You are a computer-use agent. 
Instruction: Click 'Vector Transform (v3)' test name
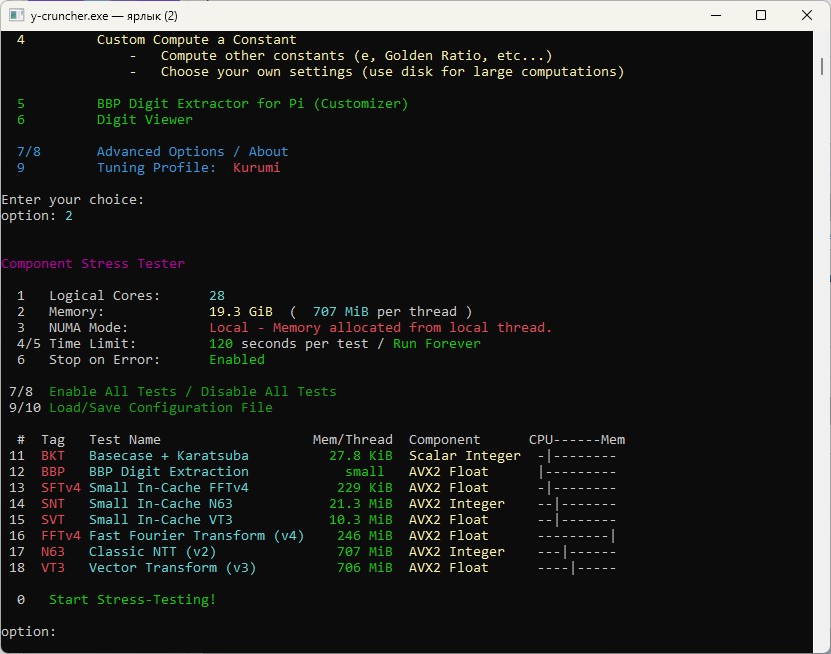tap(173, 568)
